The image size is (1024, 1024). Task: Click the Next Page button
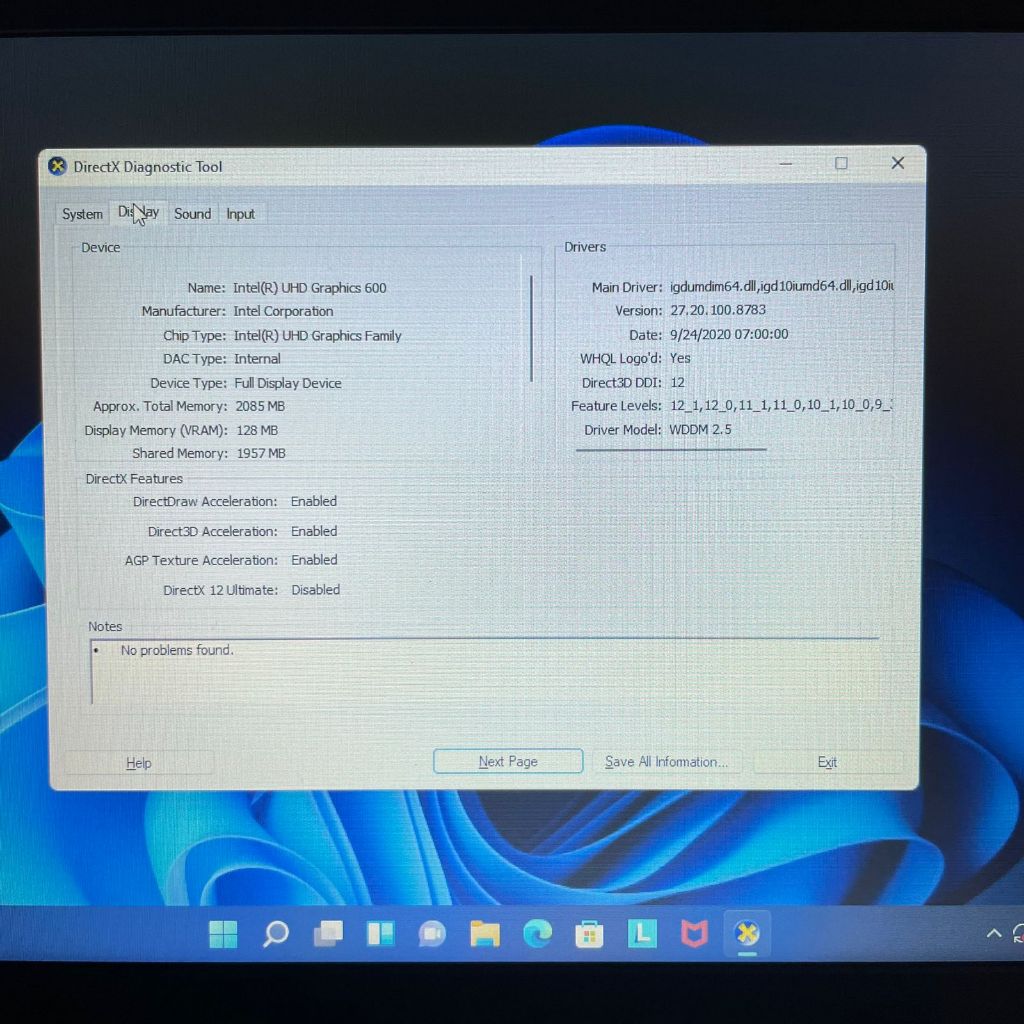coord(508,762)
